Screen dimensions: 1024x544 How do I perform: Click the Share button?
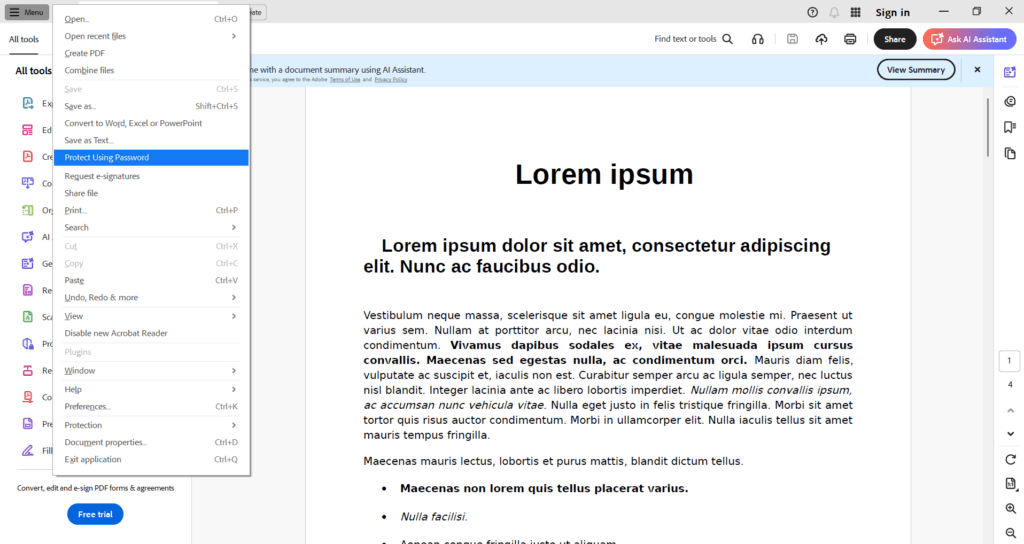[895, 39]
